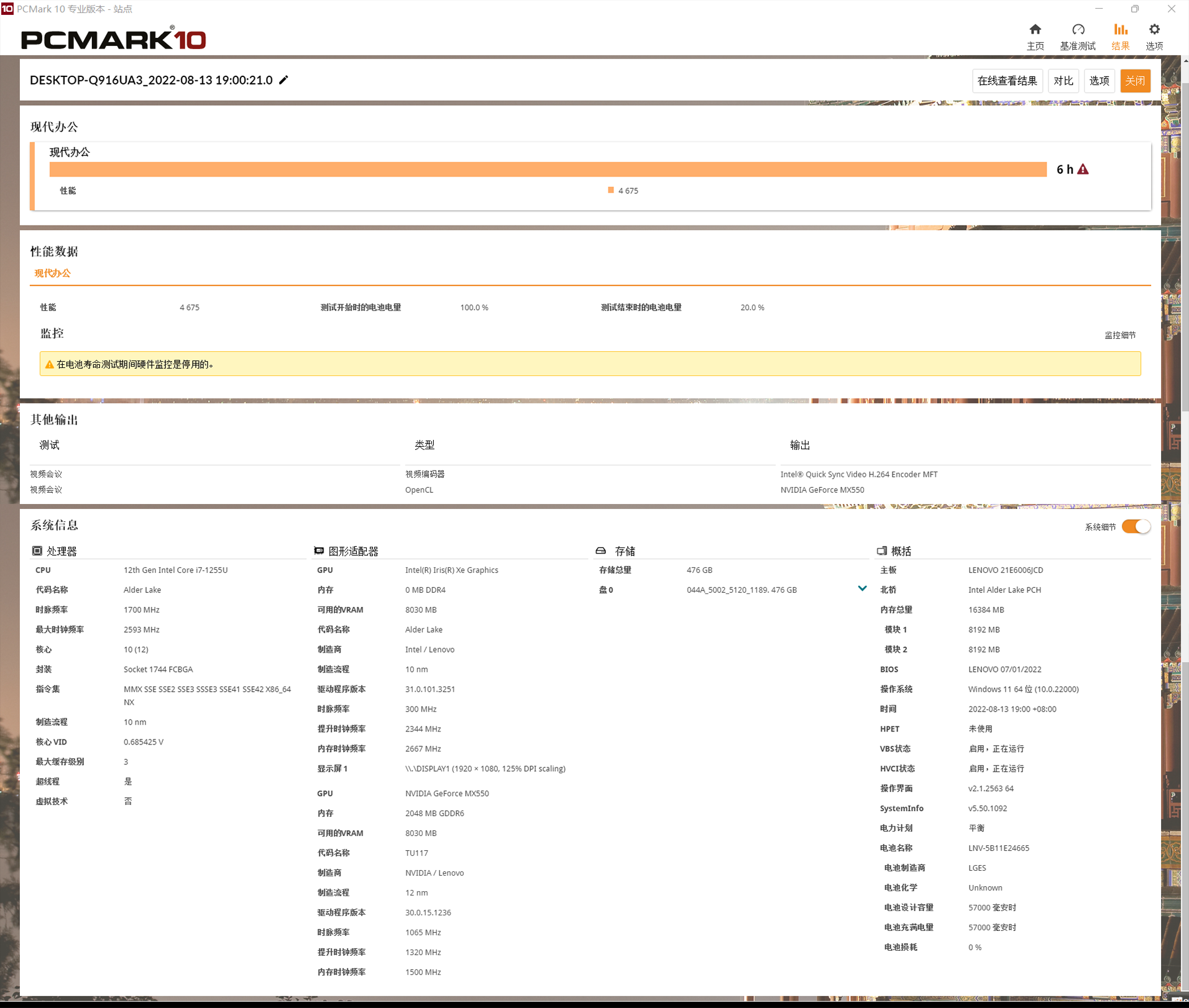Click the result name DESKTOP-Q916UA3_2022-08-13 19:00:21.0

pyautogui.click(x=151, y=80)
